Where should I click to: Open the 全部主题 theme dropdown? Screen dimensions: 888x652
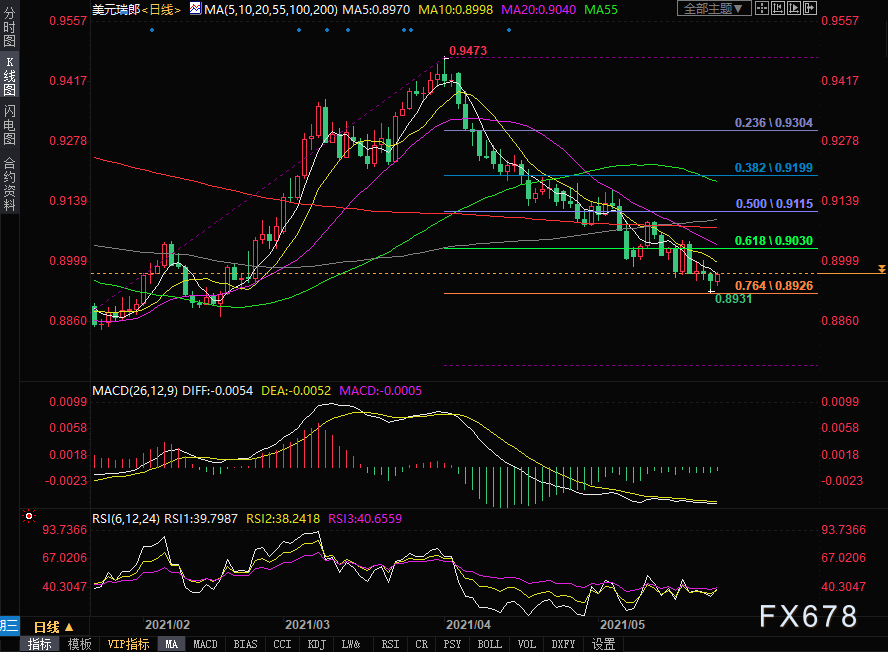(714, 8)
